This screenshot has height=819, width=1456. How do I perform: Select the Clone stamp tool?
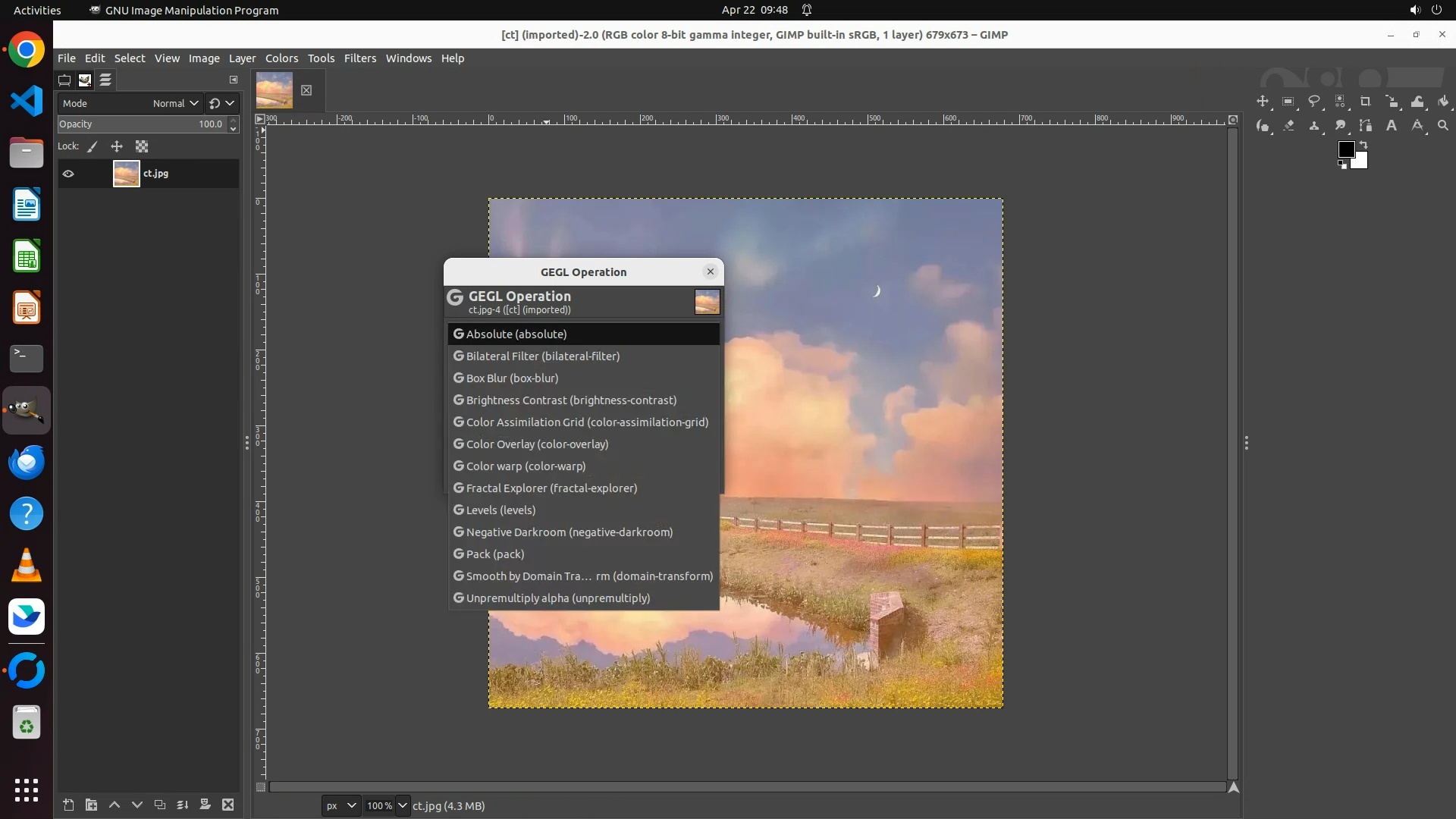pyautogui.click(x=1314, y=126)
